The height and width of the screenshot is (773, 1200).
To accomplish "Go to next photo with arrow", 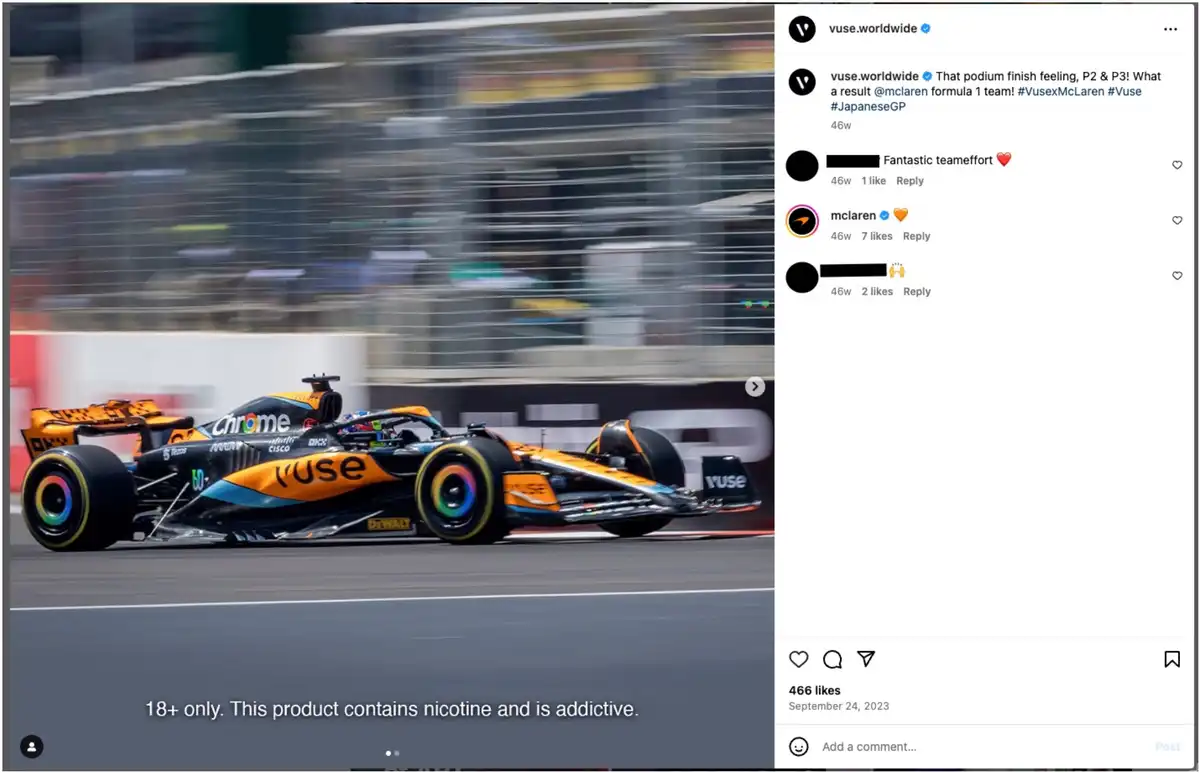I will 755,387.
